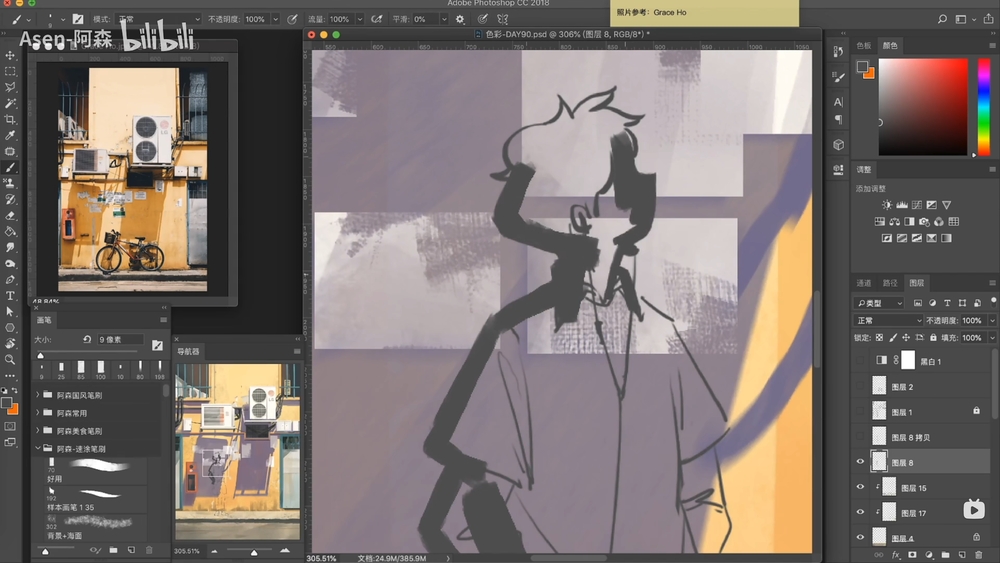Click the 图层 8 拷贝 layer thumbnail

880,437
